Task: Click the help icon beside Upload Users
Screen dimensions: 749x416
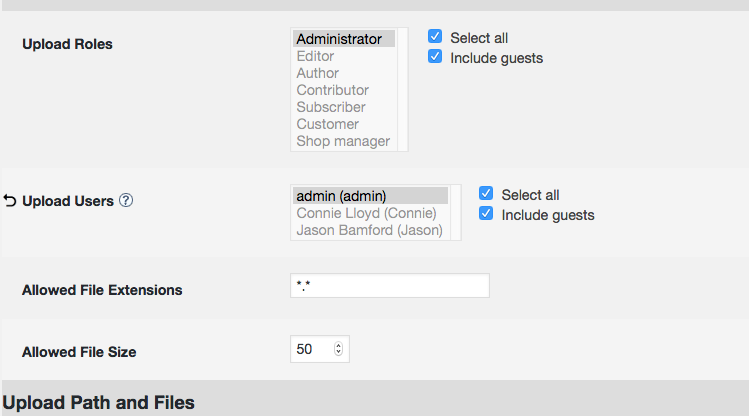Action: tap(126, 201)
